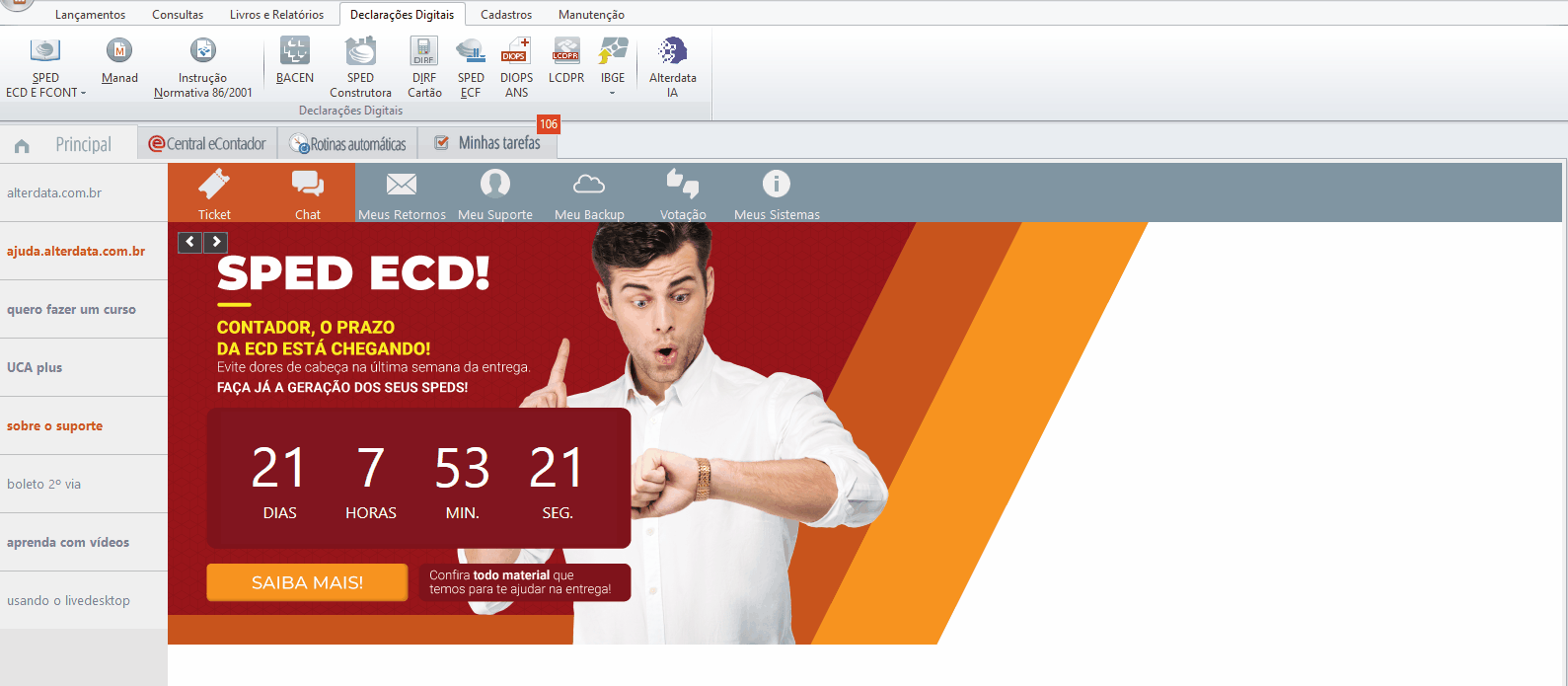
Task: Open the Lançamentos ribbon tab
Action: (90, 15)
